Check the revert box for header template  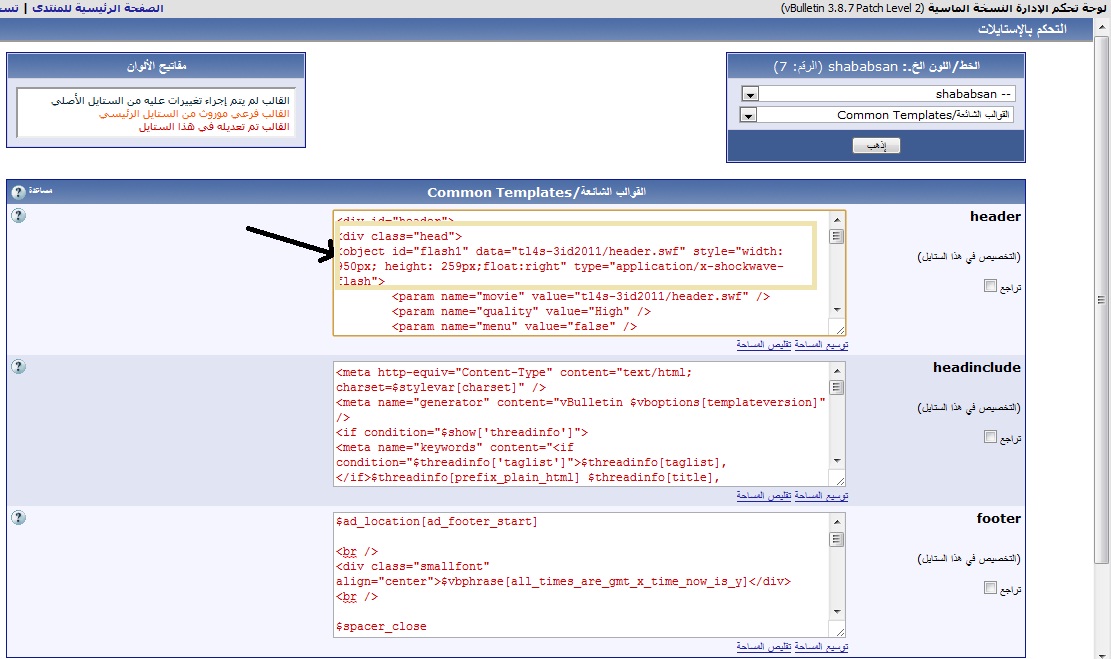[990, 286]
